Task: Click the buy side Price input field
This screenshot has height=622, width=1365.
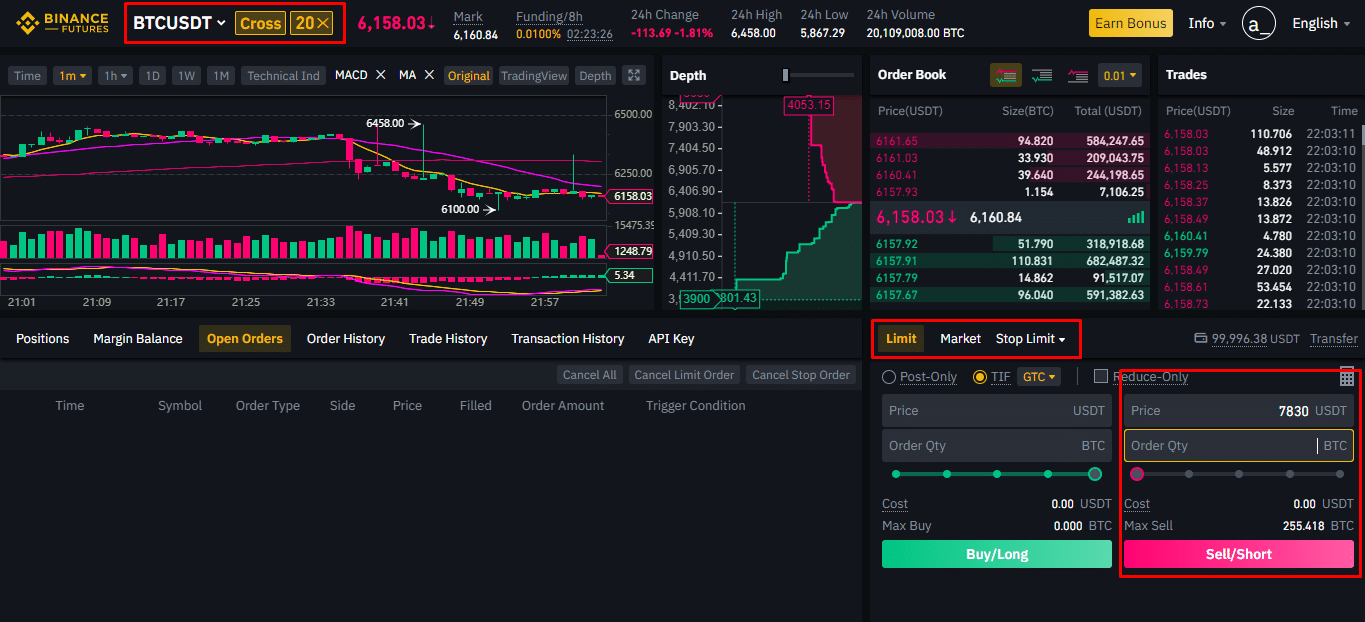Action: point(997,411)
